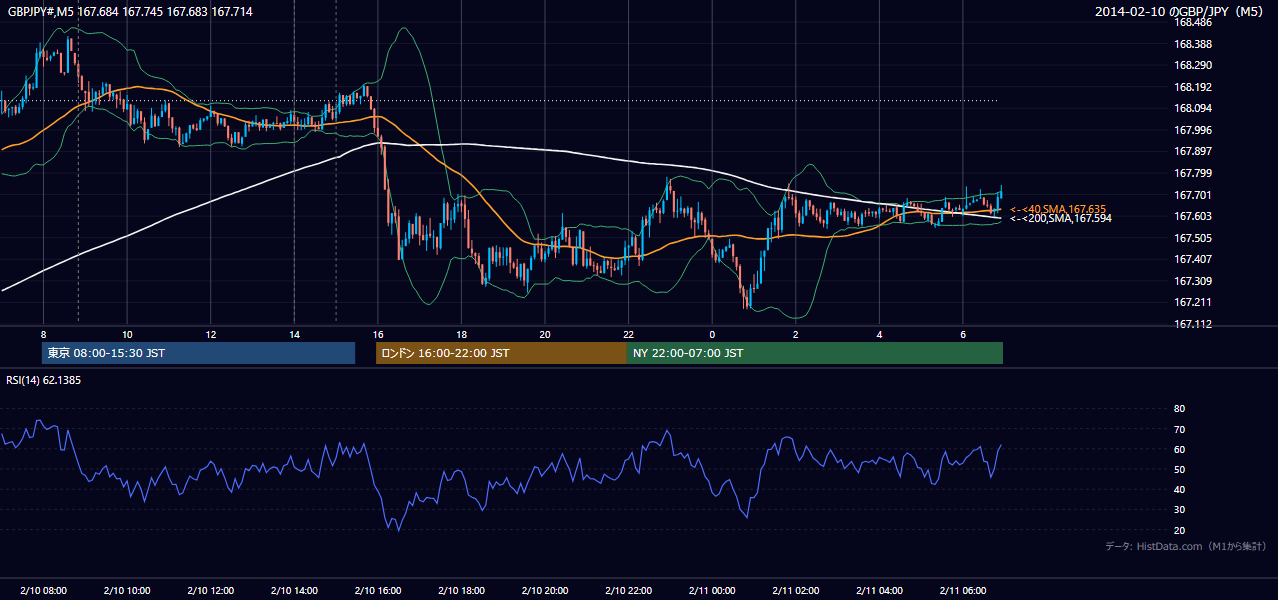Click the bottom axis label 2/11 00:00
The height and width of the screenshot is (600, 1278).
[x=712, y=591]
